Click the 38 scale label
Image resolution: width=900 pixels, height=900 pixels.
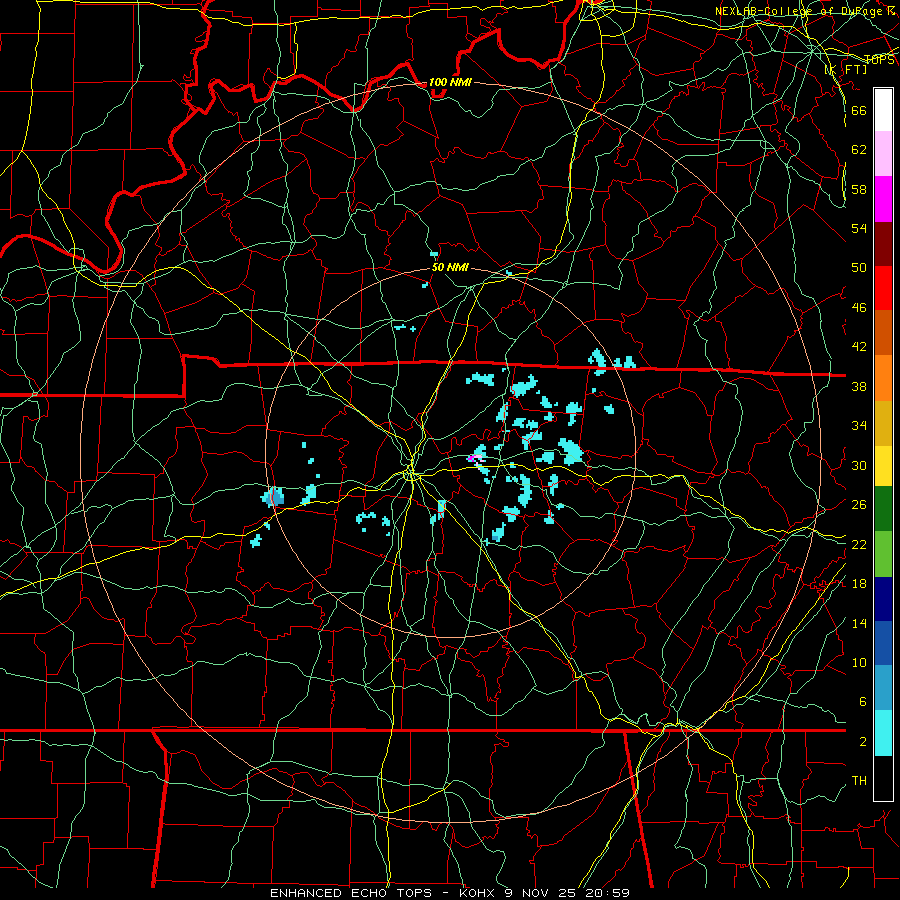coord(859,386)
